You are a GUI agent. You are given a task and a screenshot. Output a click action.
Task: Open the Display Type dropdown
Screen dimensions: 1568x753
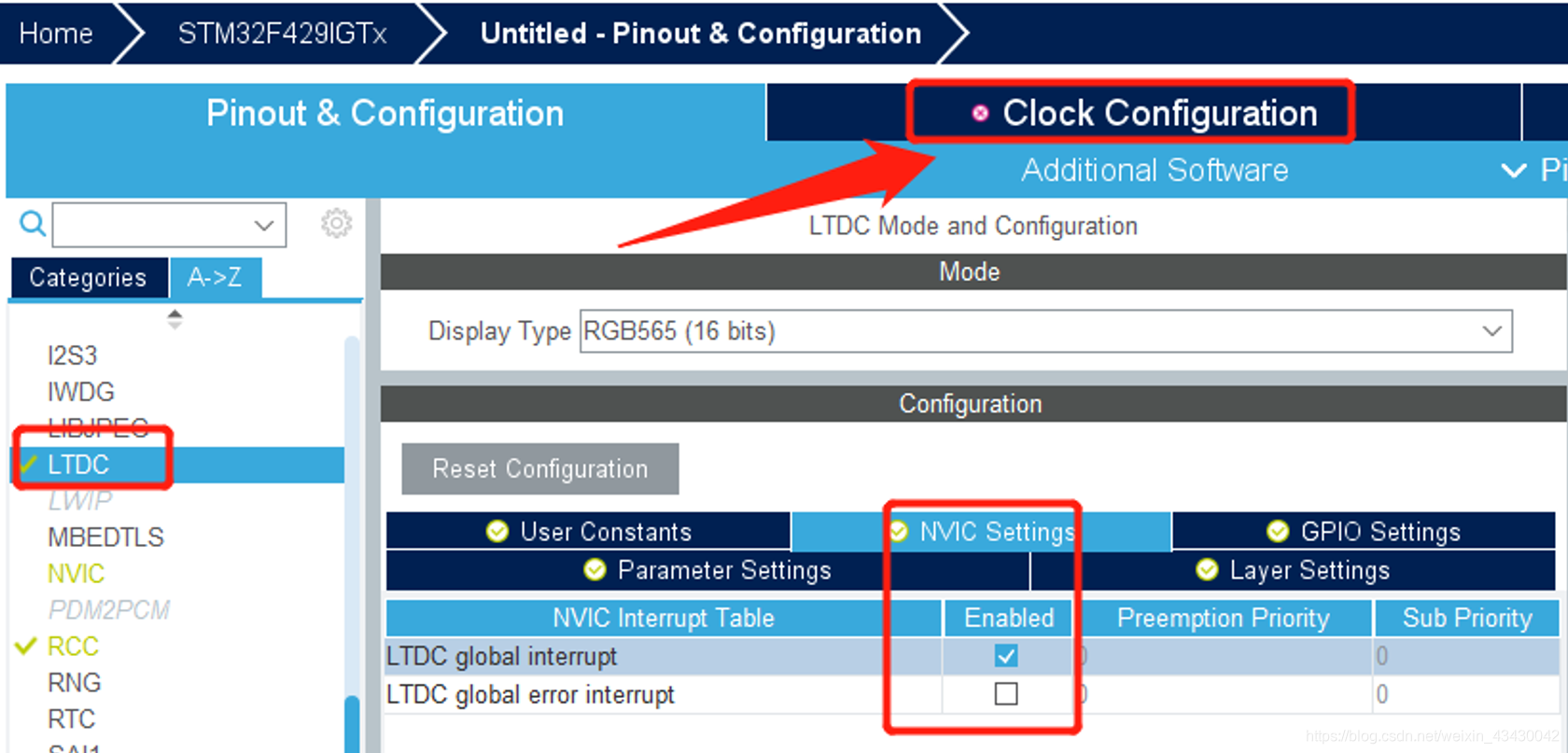pyautogui.click(x=1045, y=331)
